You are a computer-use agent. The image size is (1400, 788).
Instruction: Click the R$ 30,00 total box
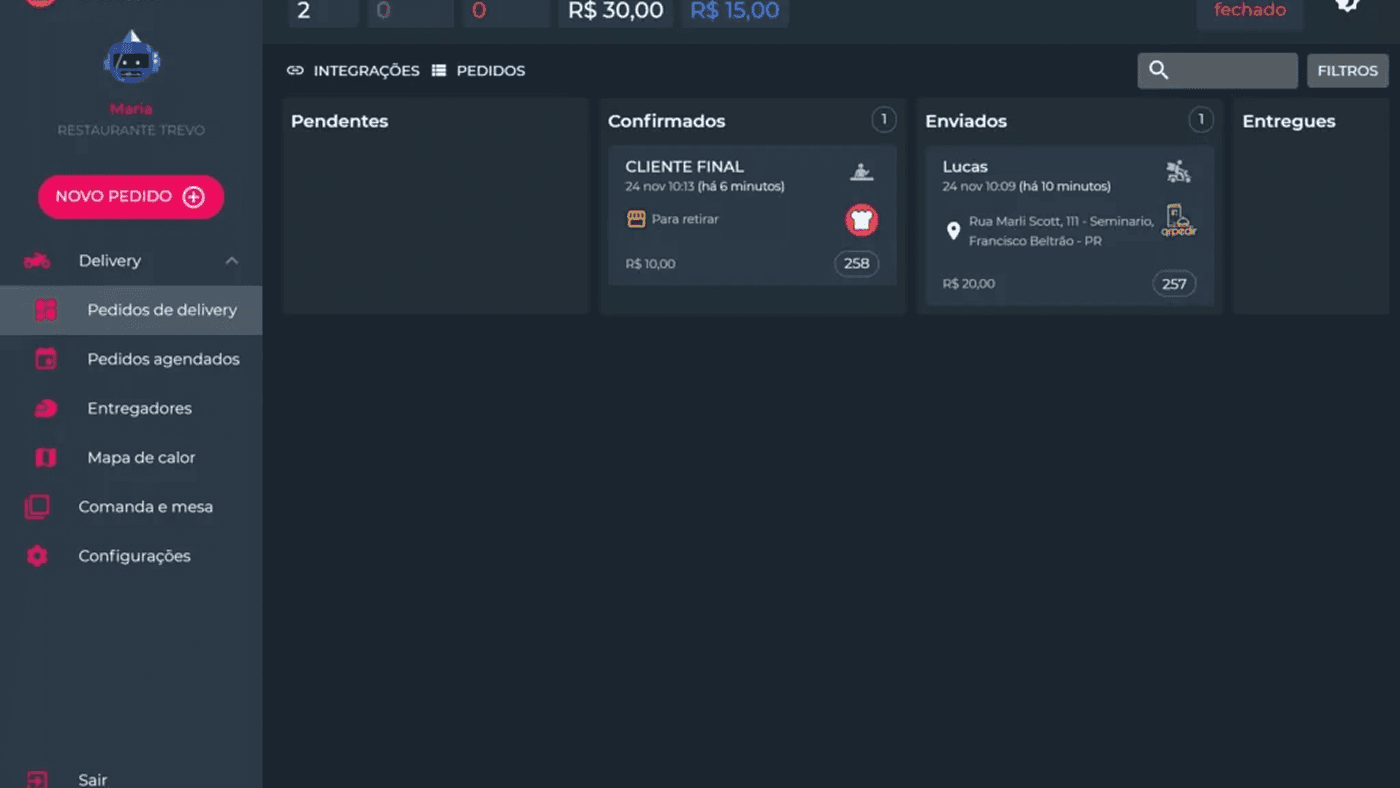point(616,12)
